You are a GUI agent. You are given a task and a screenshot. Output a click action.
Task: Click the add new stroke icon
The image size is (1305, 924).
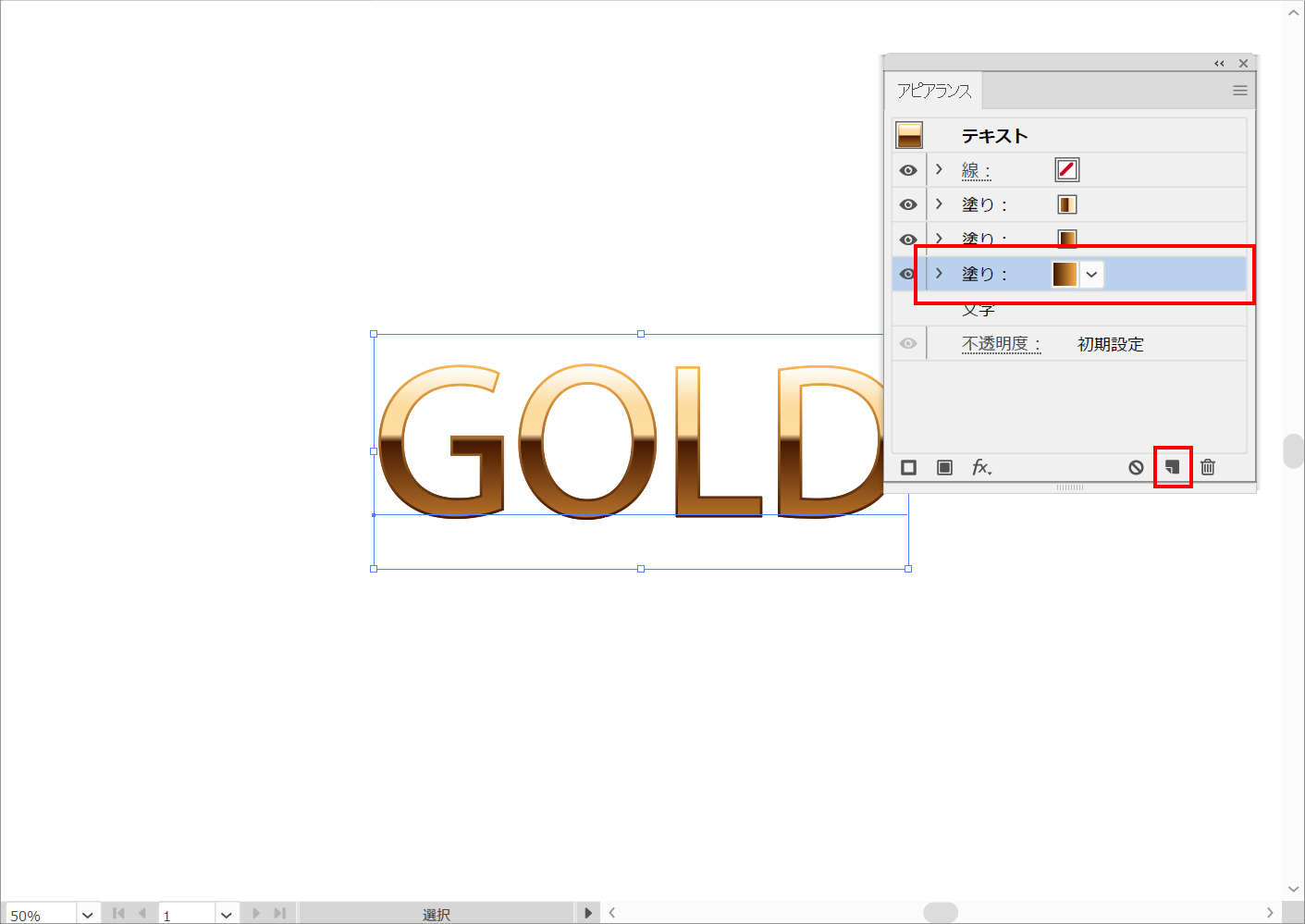(x=908, y=468)
